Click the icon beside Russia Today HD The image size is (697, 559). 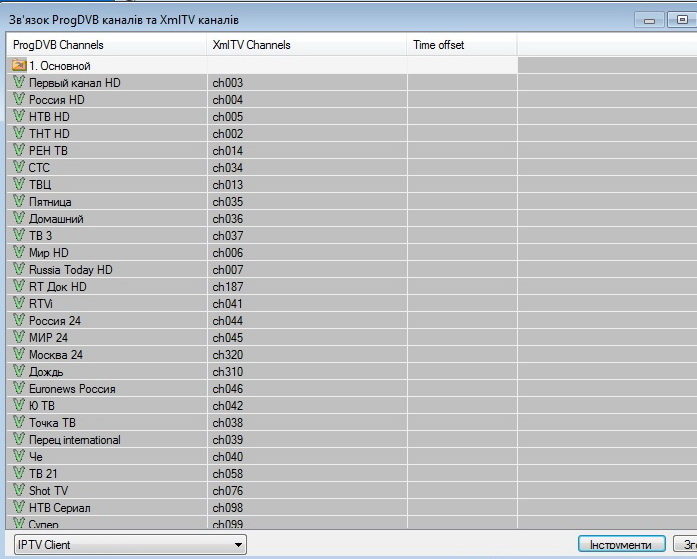click(19, 270)
